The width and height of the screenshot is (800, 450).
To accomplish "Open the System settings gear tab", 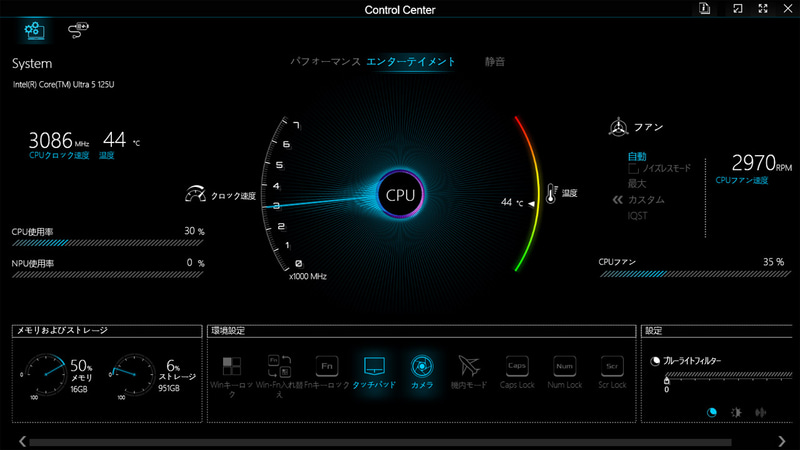I will pos(34,31).
